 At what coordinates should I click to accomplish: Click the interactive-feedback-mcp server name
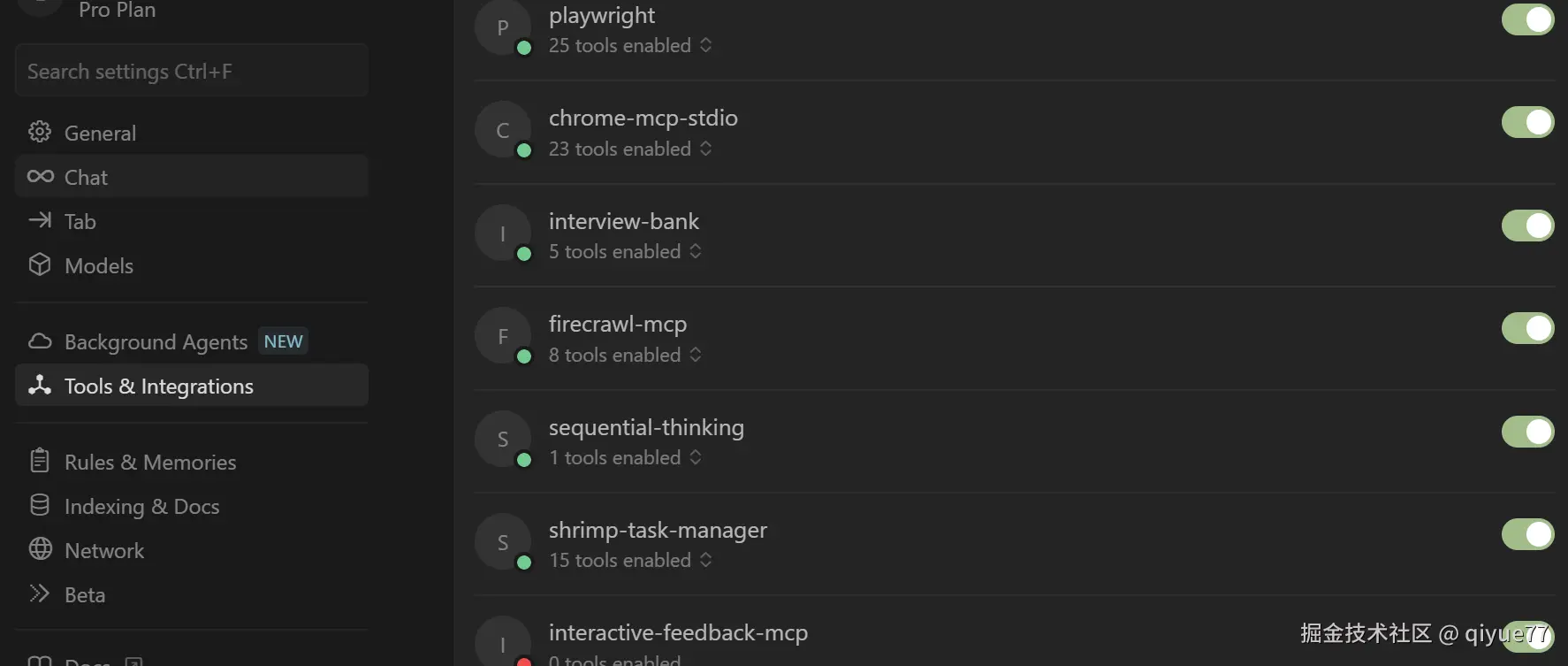click(678, 632)
